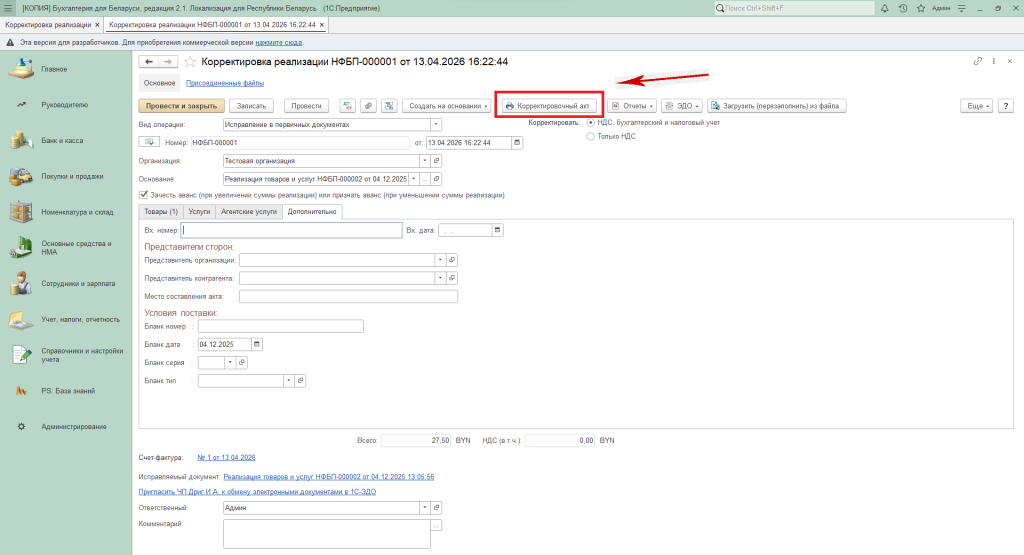Viewport: 1024px width, 555px height.
Task: Open calendar picker for document date
Action: [516, 142]
